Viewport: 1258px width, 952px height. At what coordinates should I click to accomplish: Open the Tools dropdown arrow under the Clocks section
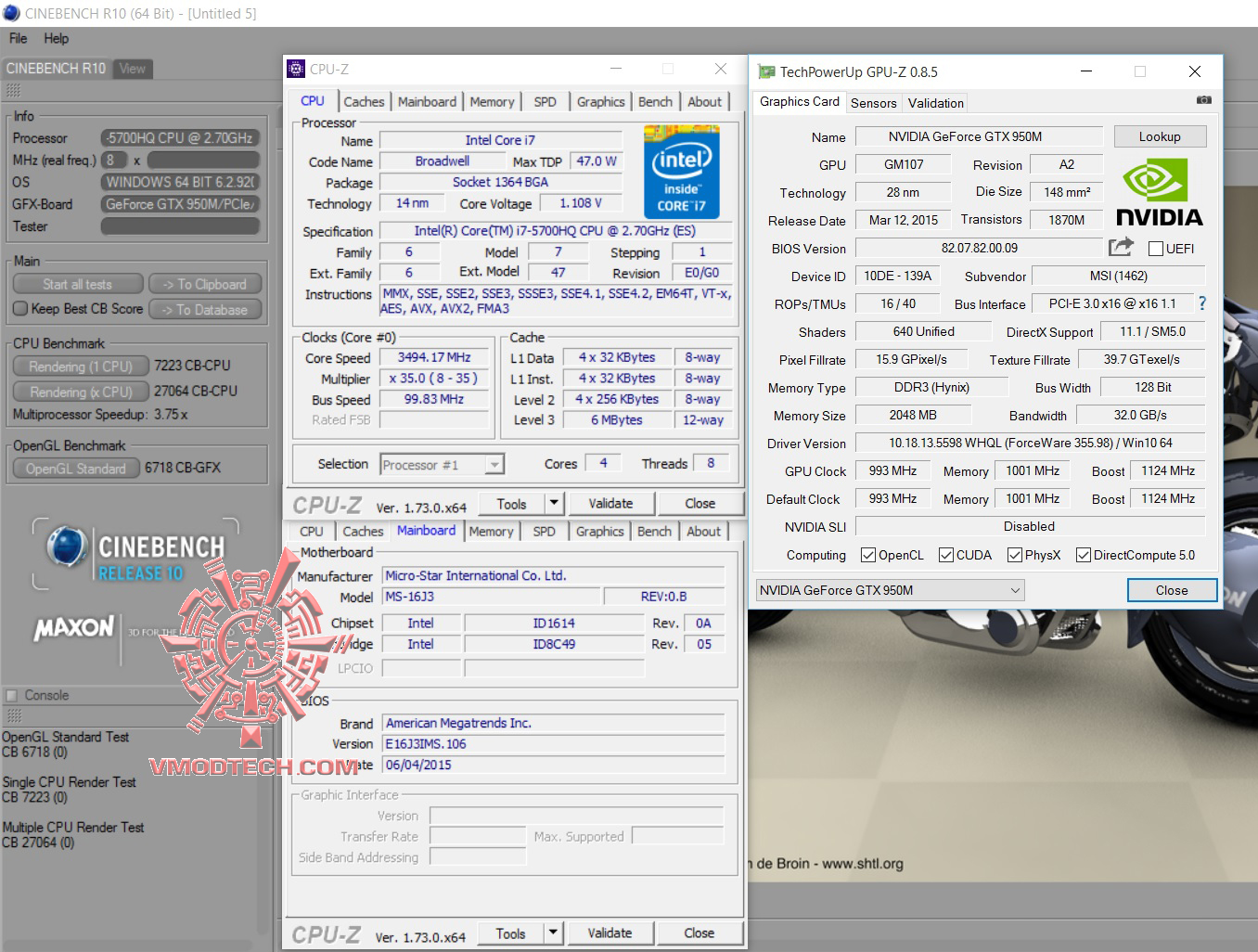point(554,503)
